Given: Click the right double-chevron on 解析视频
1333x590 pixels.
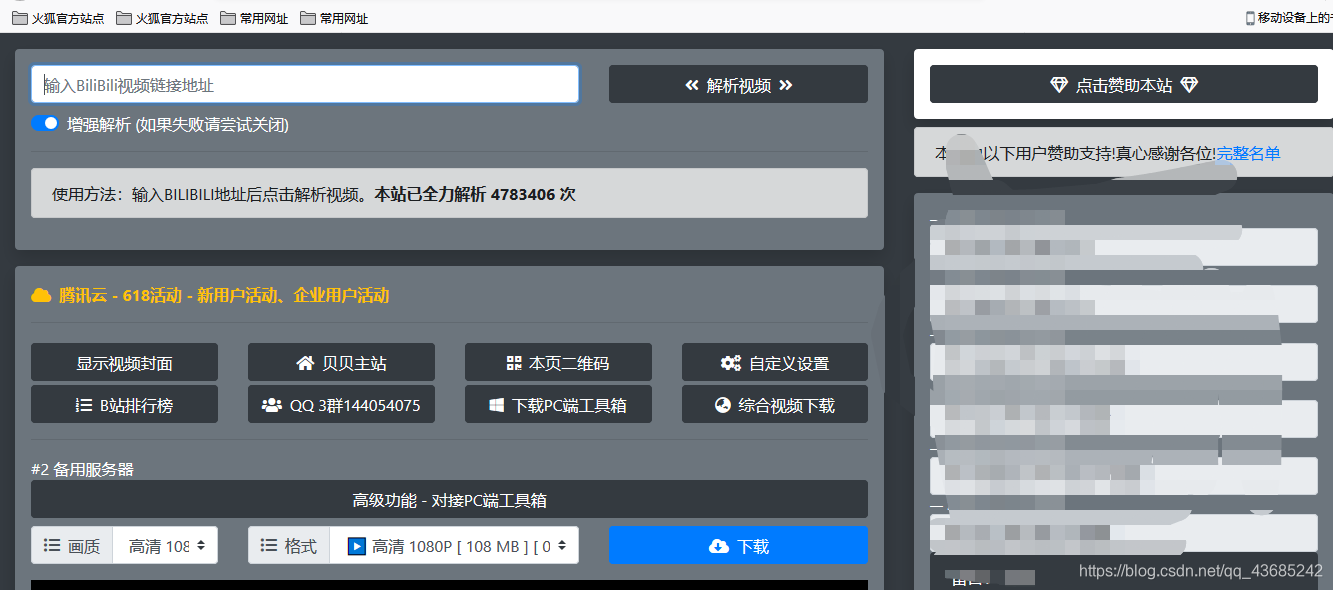Looking at the screenshot, I should click(x=785, y=85).
